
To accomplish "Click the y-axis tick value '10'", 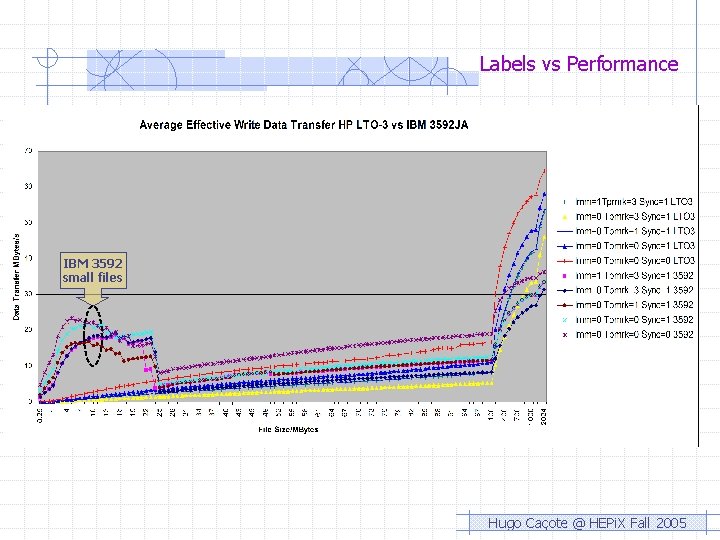I will [28, 366].
